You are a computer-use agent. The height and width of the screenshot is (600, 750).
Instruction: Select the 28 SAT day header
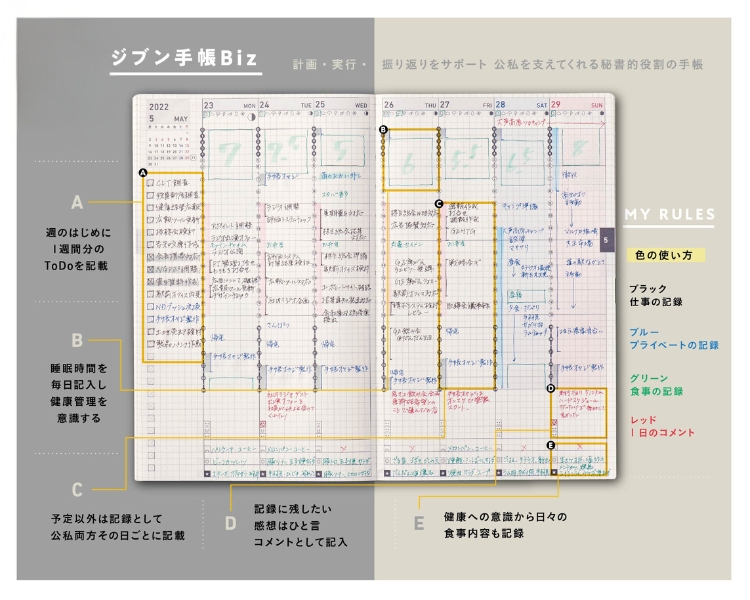(x=521, y=105)
